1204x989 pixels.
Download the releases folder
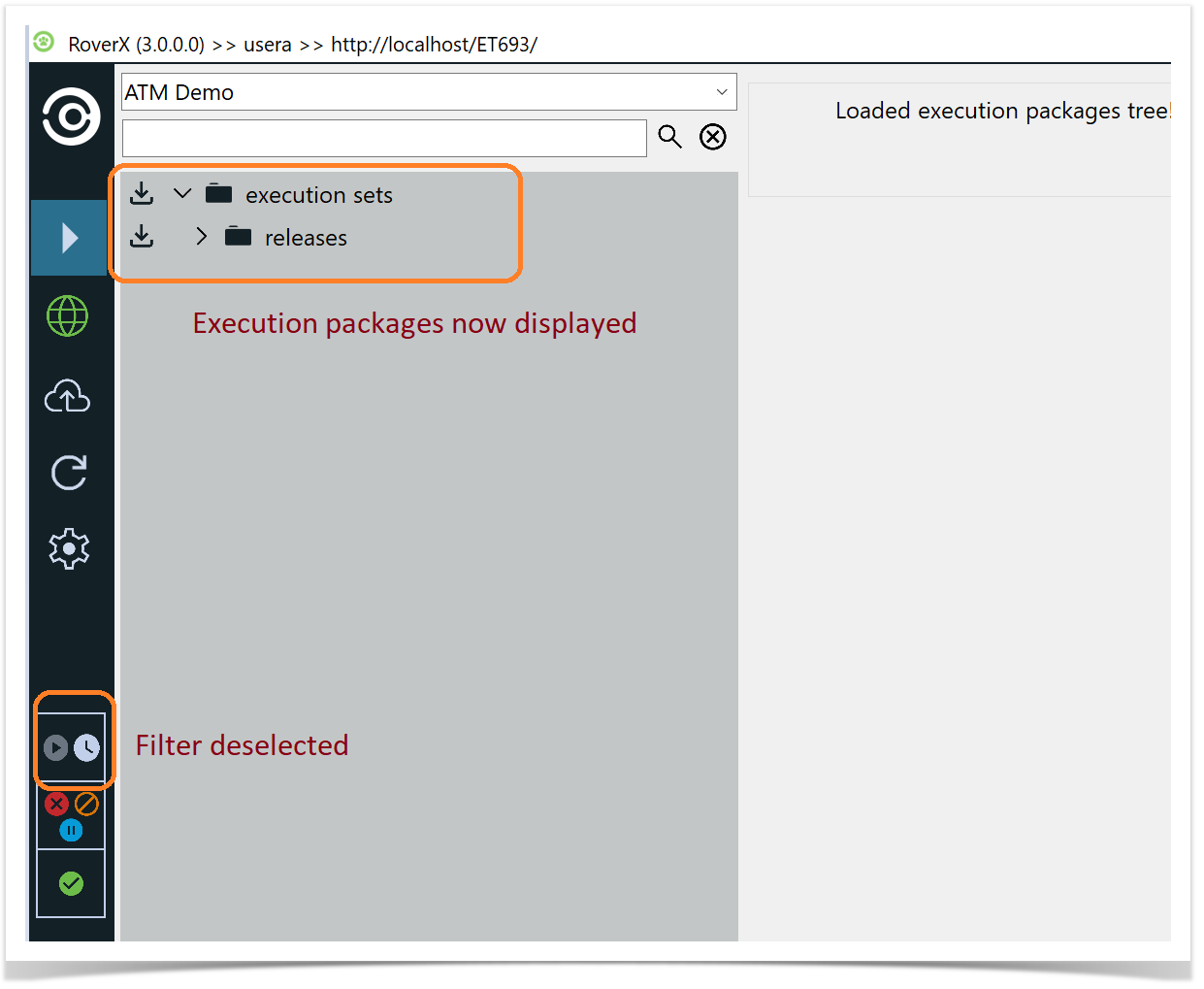pyautogui.click(x=142, y=237)
